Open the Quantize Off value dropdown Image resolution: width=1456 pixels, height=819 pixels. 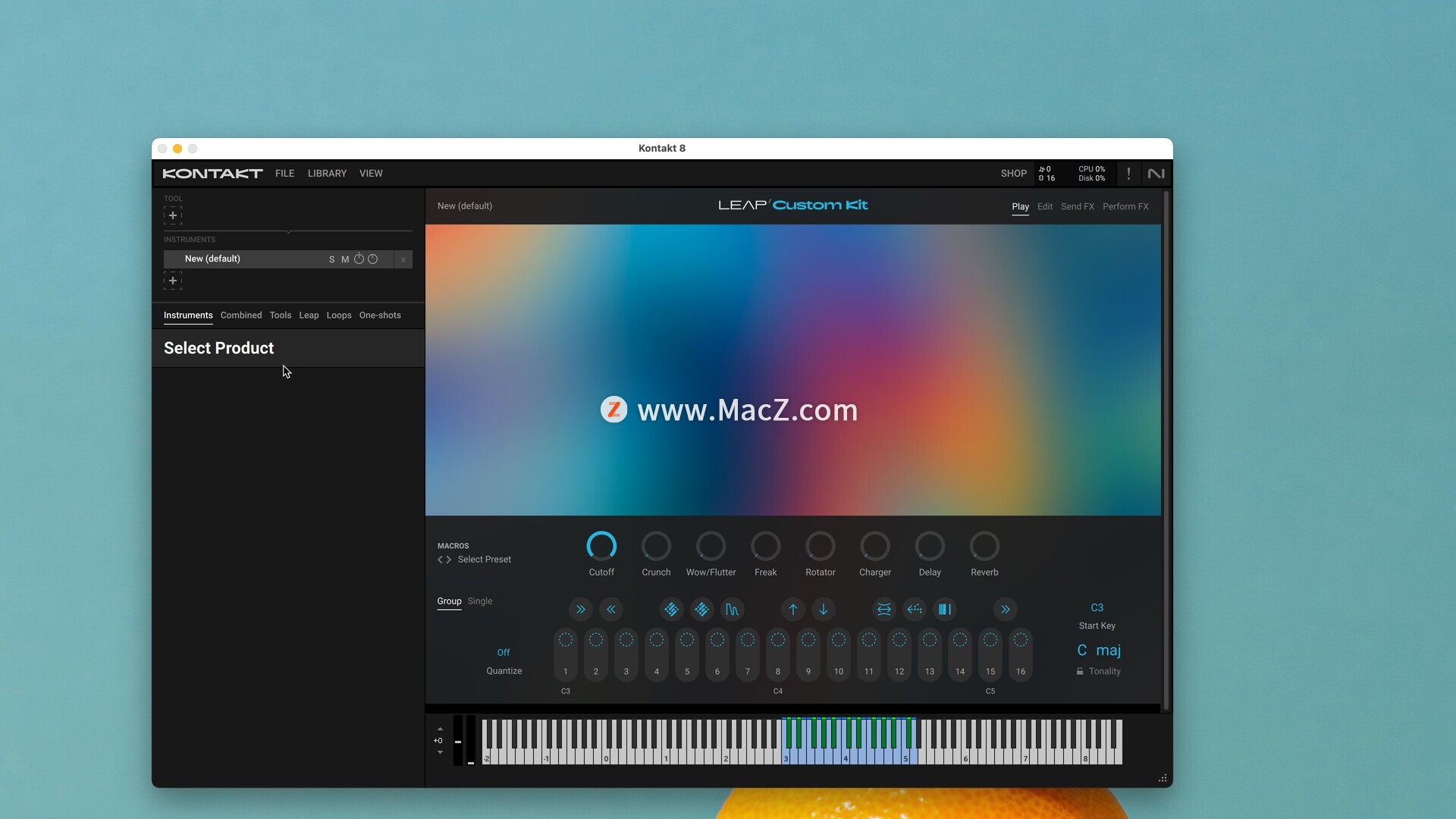point(504,653)
